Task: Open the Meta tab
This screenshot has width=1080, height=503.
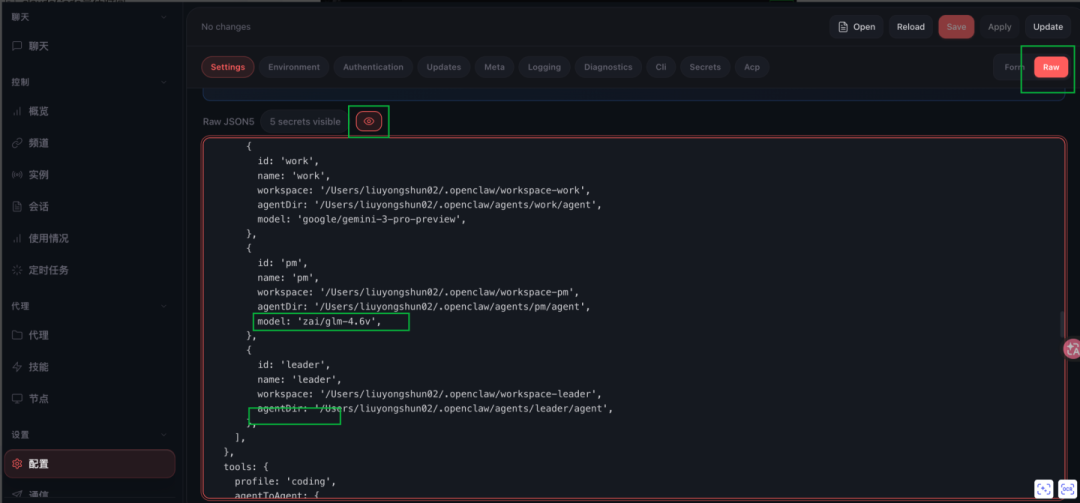Action: click(x=495, y=67)
